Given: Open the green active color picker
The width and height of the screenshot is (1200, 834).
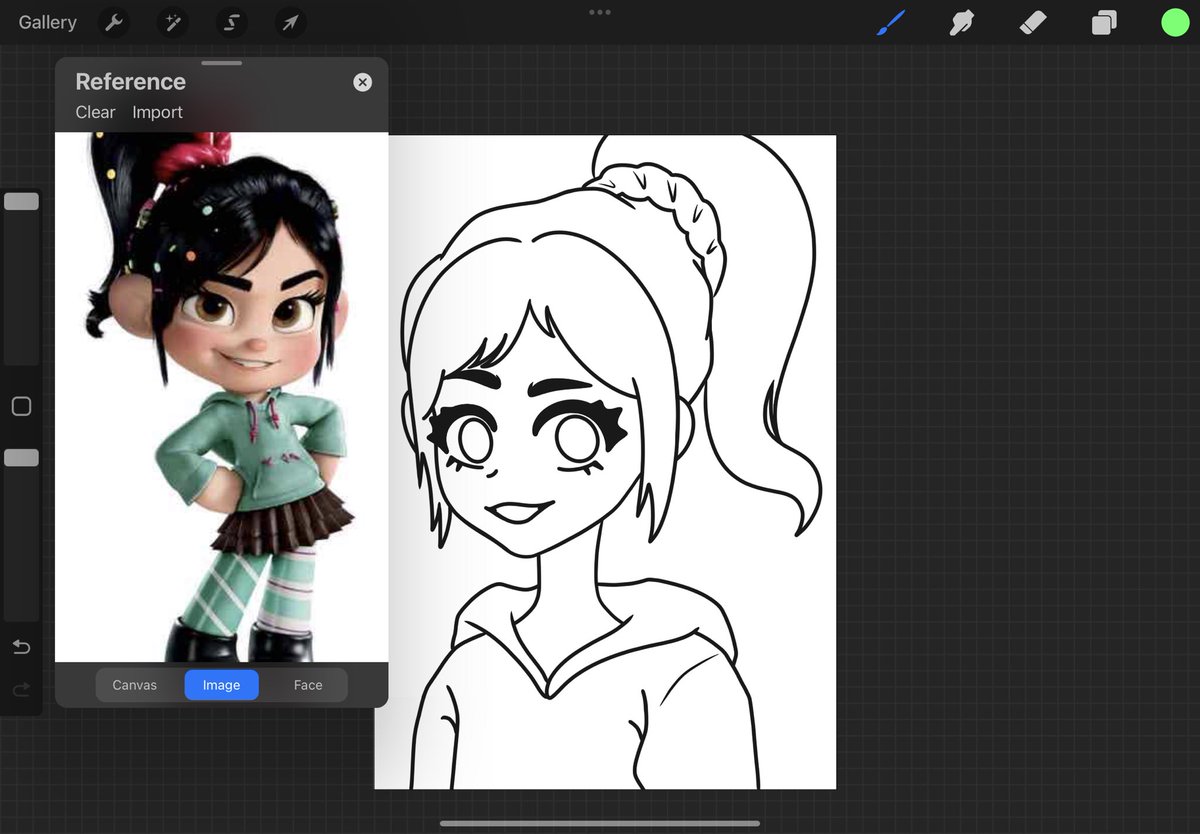Looking at the screenshot, I should pyautogui.click(x=1175, y=22).
